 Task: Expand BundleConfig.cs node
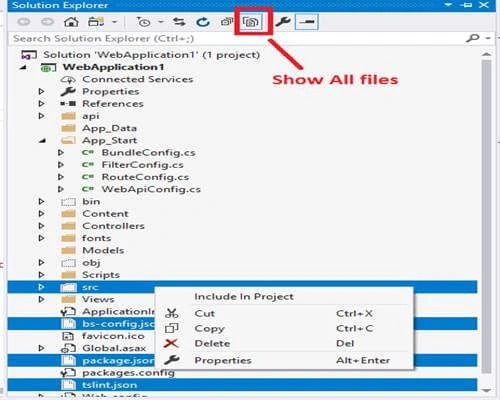(x=61, y=153)
